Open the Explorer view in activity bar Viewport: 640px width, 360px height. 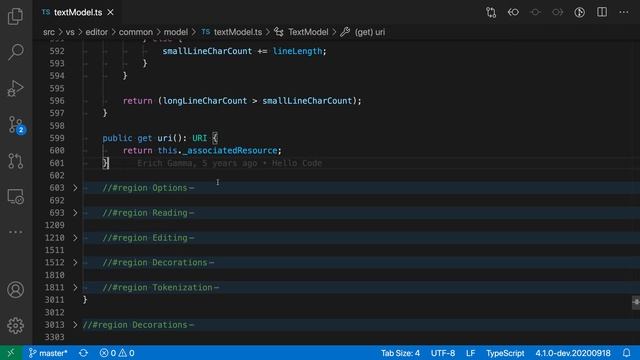coord(16,16)
